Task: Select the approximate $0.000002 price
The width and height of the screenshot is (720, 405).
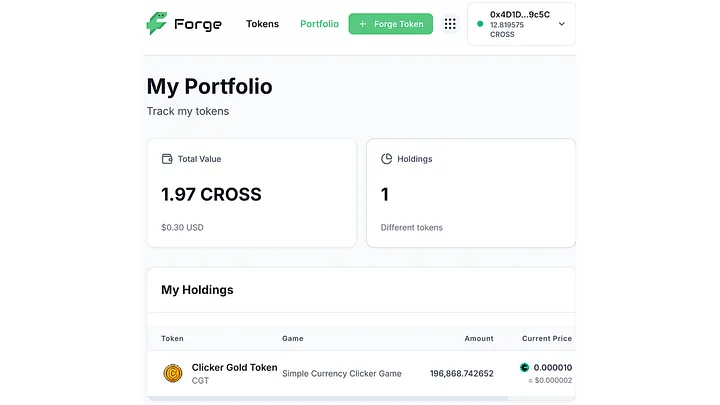Action: point(550,380)
